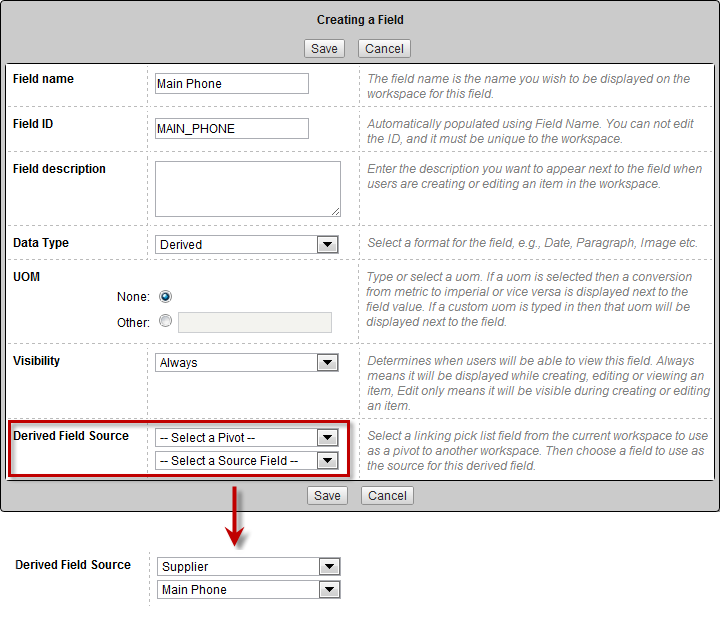
Task: Click the Field ID help text about uniqueness
Action: coord(530,131)
